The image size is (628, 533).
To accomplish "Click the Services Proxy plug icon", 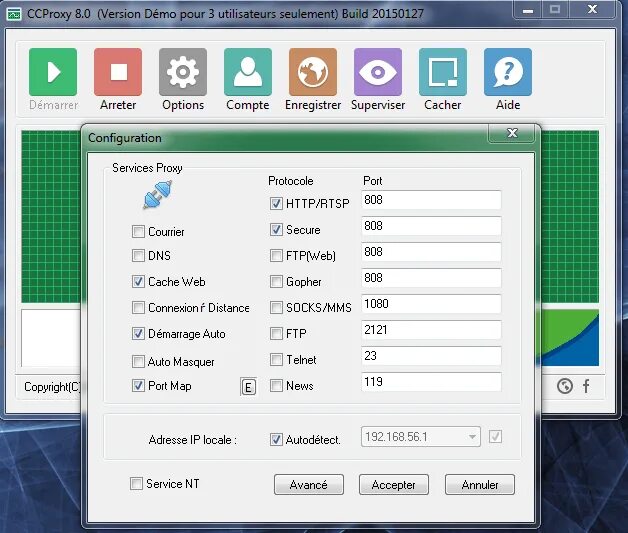I will (x=157, y=195).
